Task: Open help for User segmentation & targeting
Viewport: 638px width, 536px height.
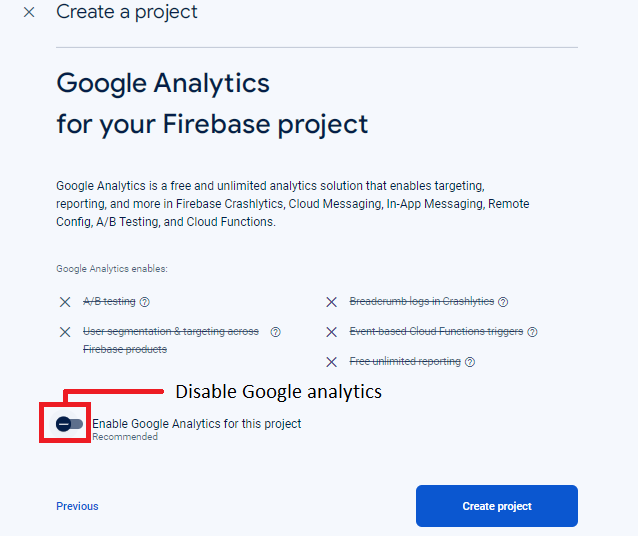Action: coord(275,332)
